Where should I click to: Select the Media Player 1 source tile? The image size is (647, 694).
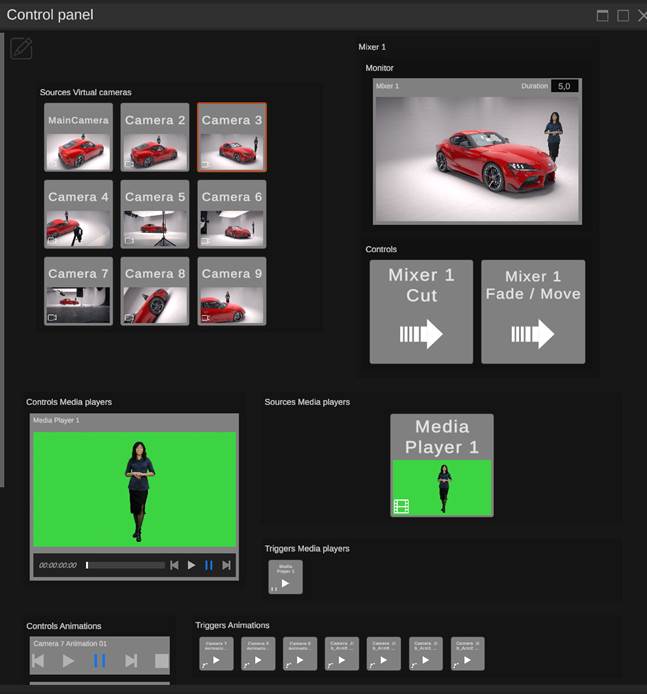pos(441,465)
